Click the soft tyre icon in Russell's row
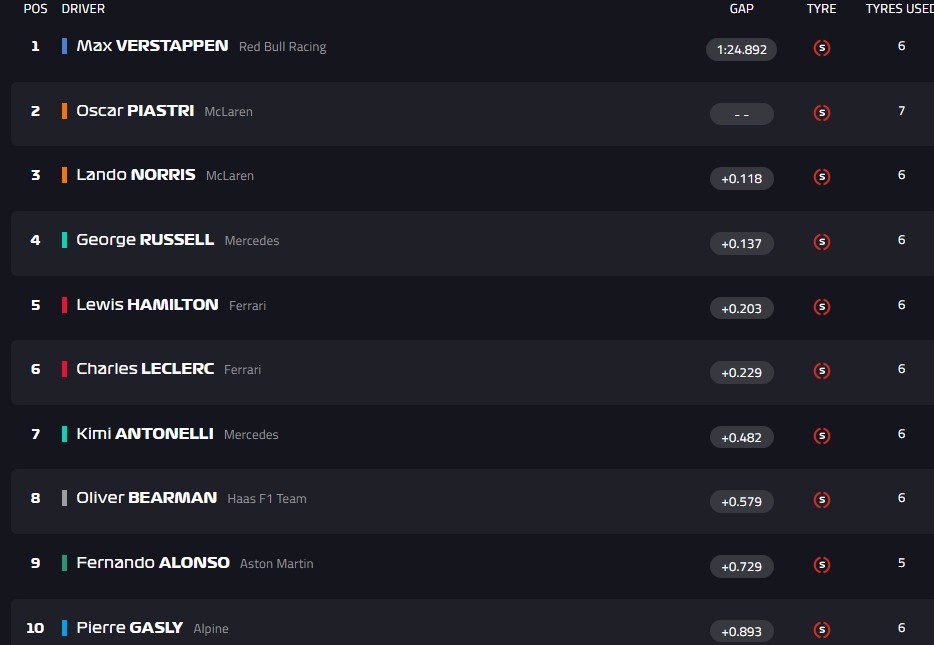Image resolution: width=934 pixels, height=645 pixels. click(x=822, y=242)
